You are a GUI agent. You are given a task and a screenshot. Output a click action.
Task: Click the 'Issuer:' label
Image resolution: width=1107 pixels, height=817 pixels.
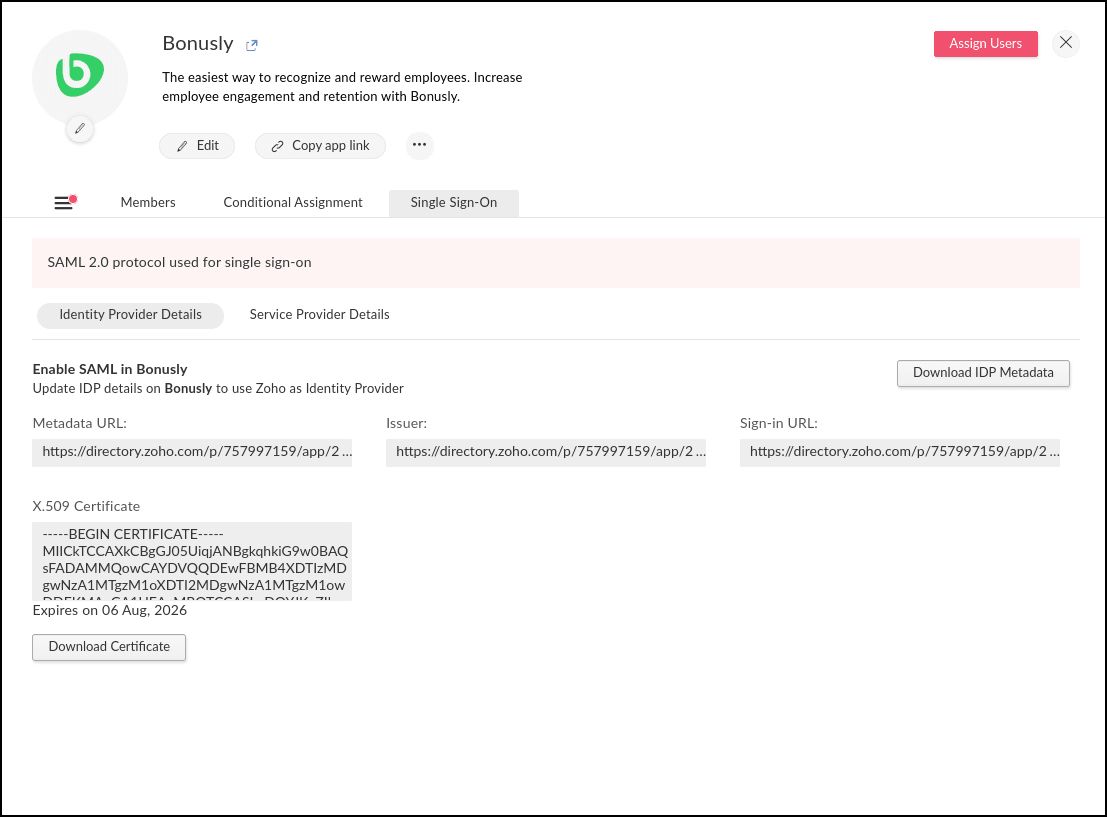407,424
